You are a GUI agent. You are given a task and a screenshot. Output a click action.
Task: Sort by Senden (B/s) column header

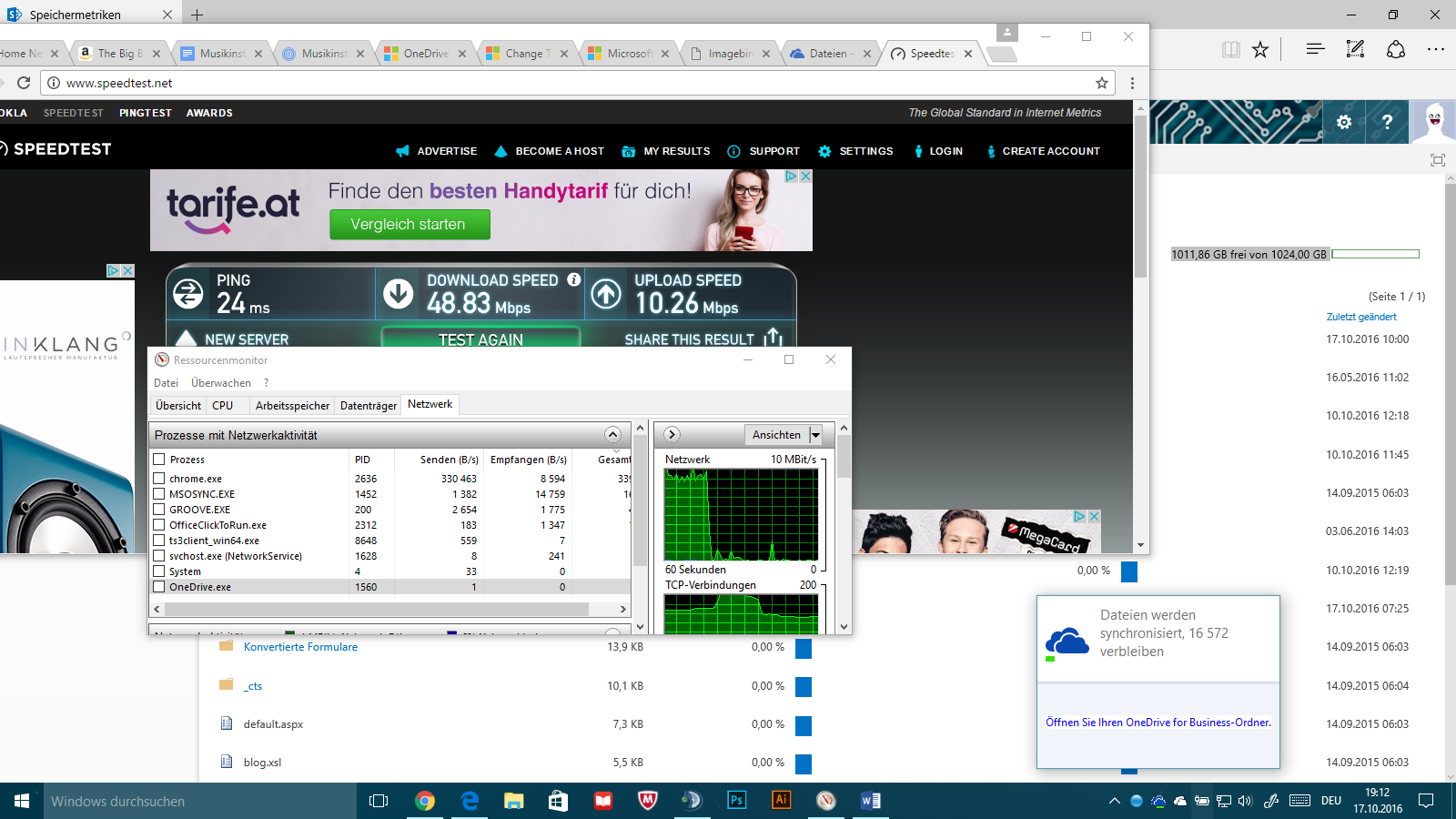point(450,460)
